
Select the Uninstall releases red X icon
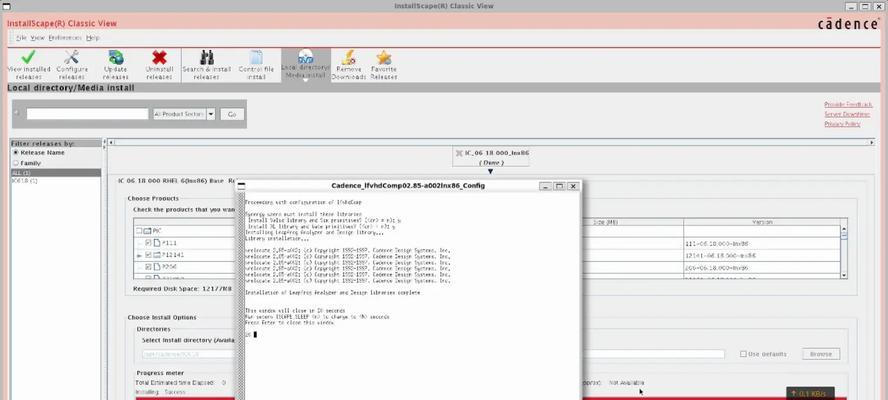(160, 57)
